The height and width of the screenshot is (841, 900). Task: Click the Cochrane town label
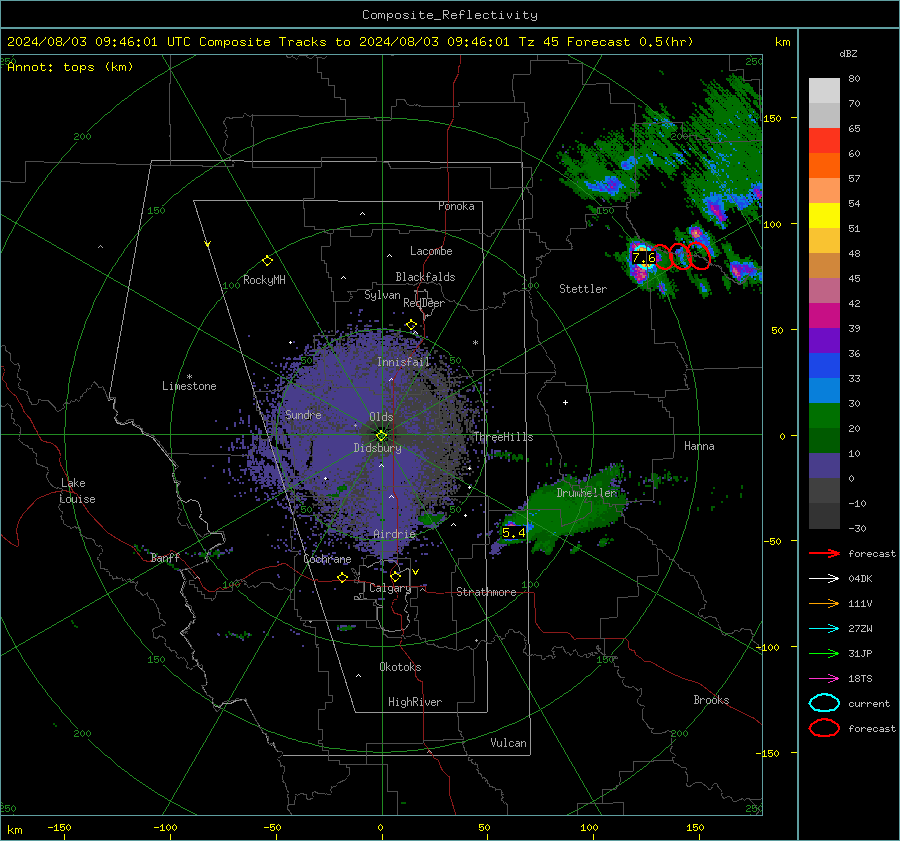coord(327,559)
